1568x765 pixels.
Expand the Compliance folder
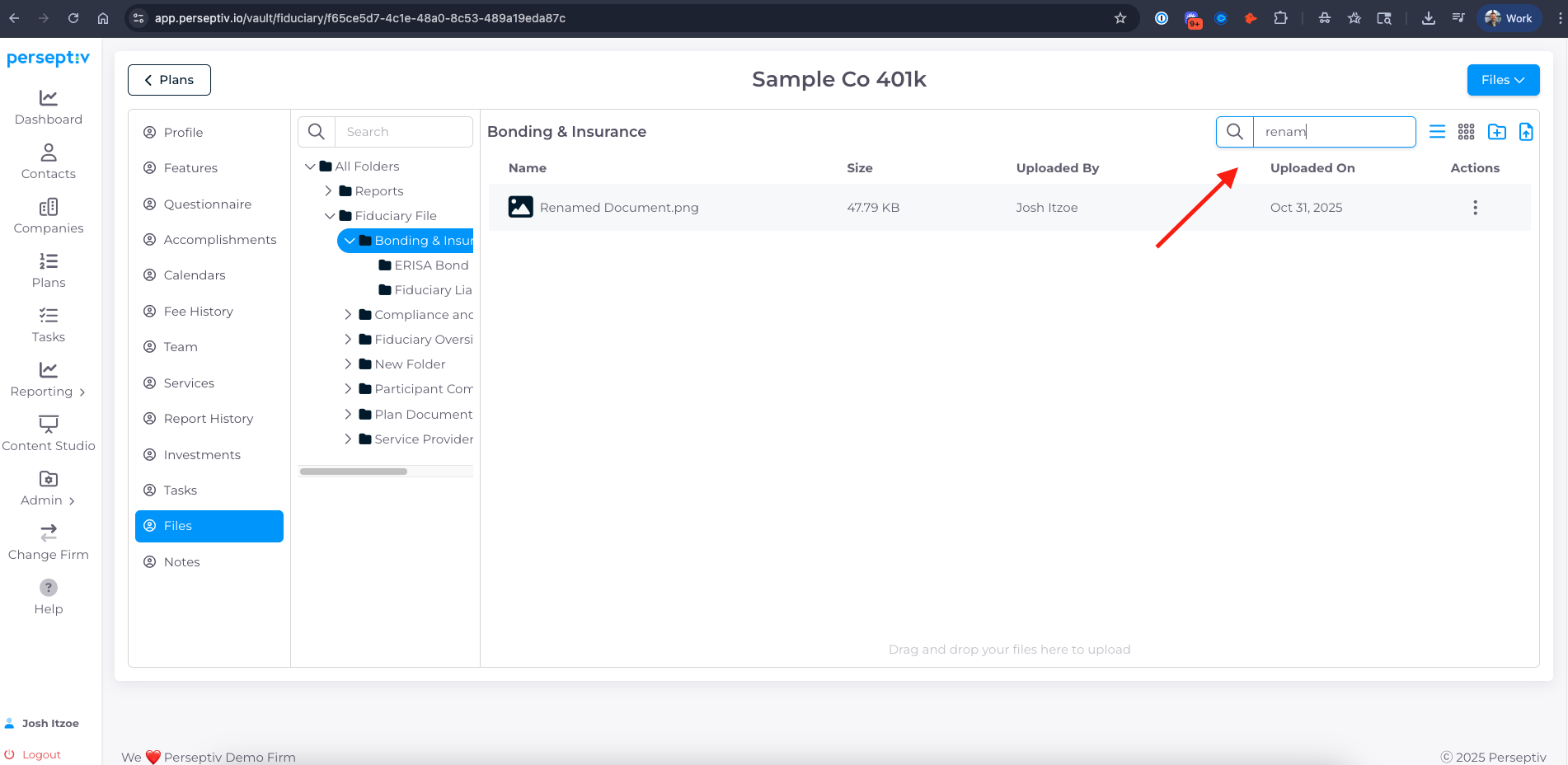pos(348,315)
